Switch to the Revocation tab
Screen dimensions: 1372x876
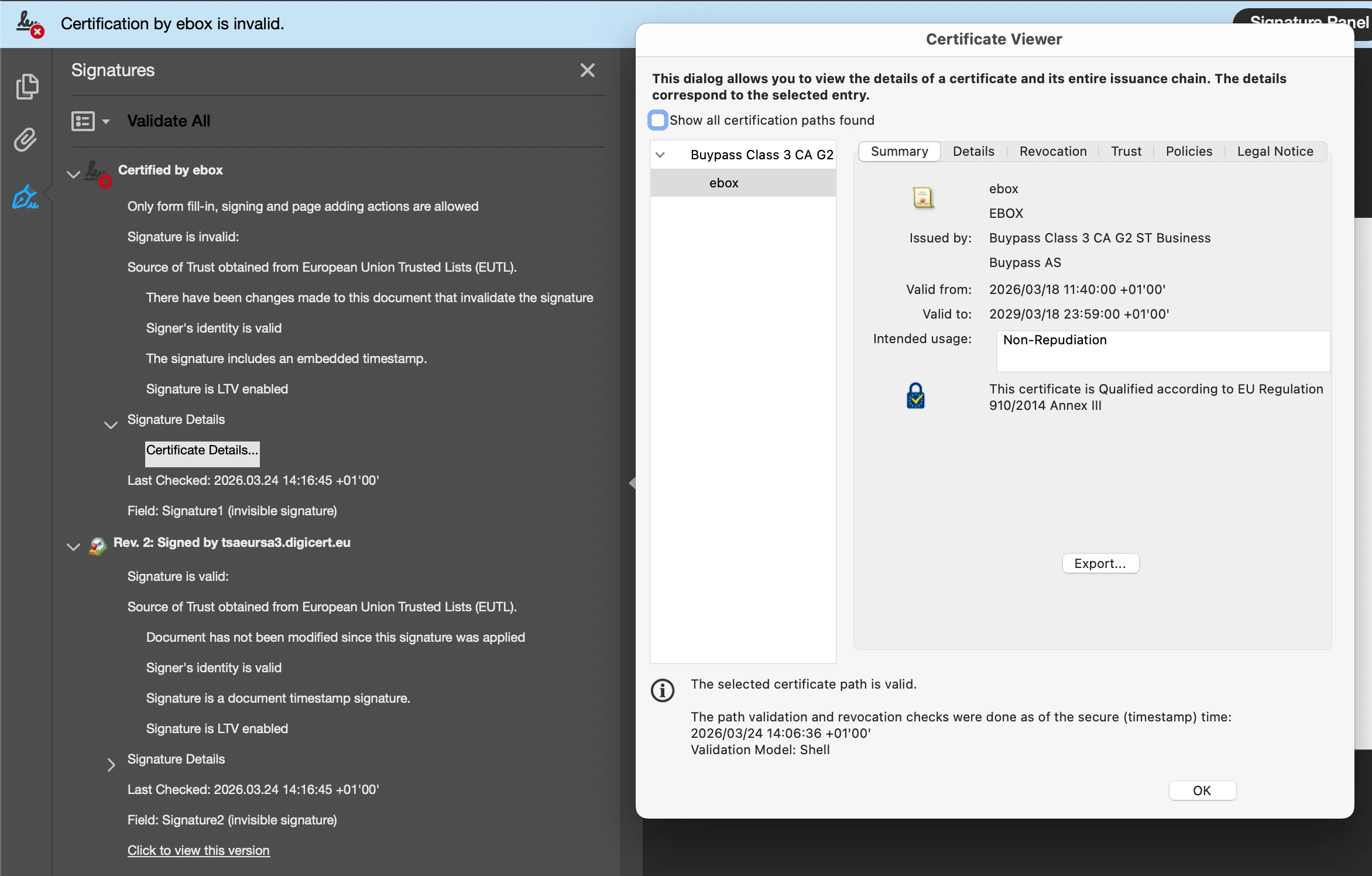pyautogui.click(x=1052, y=152)
